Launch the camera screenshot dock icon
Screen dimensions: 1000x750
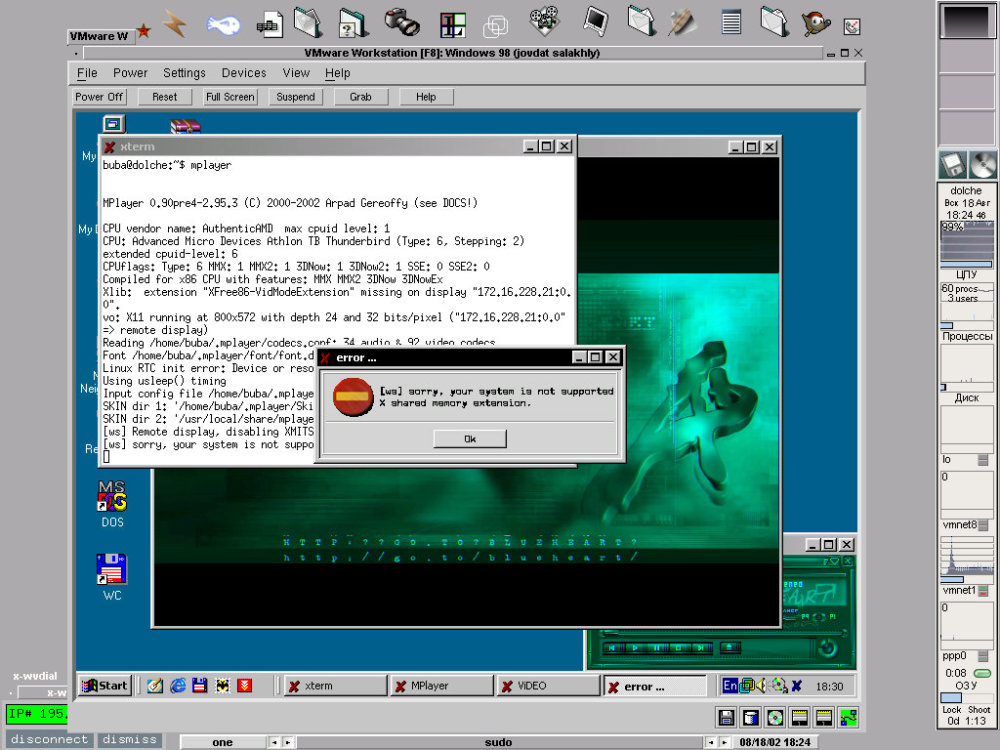pos(402,22)
